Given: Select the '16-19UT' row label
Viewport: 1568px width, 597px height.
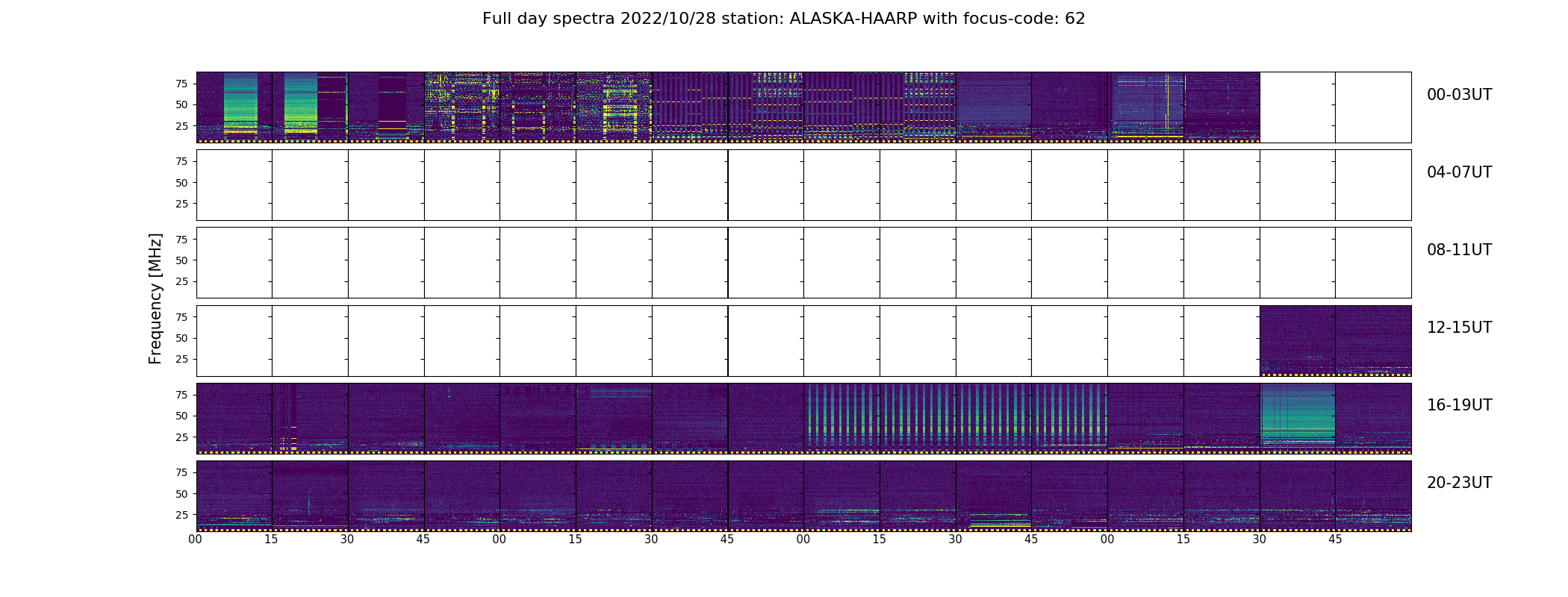Looking at the screenshot, I should tap(1459, 405).
